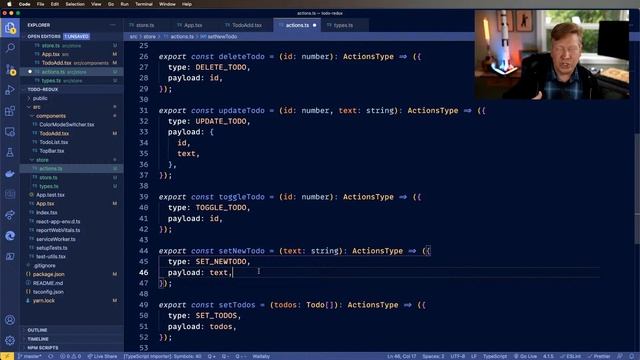Viewport: 640px width, 360px height.
Task: Open tsconfig.json in file tree
Action: pyautogui.click(x=48, y=292)
